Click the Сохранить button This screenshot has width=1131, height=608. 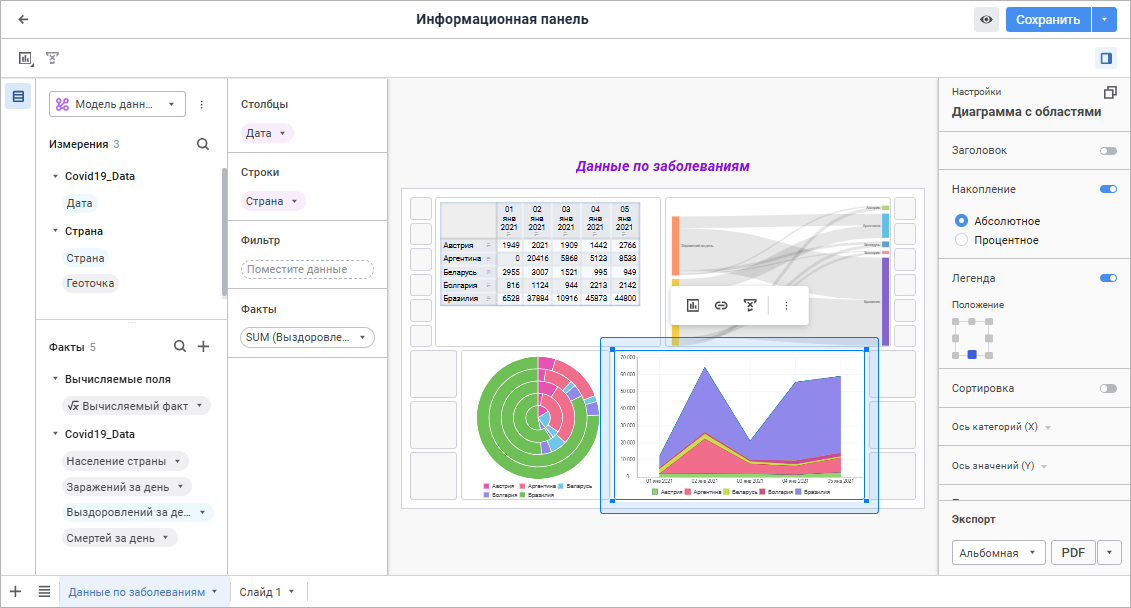(1048, 19)
